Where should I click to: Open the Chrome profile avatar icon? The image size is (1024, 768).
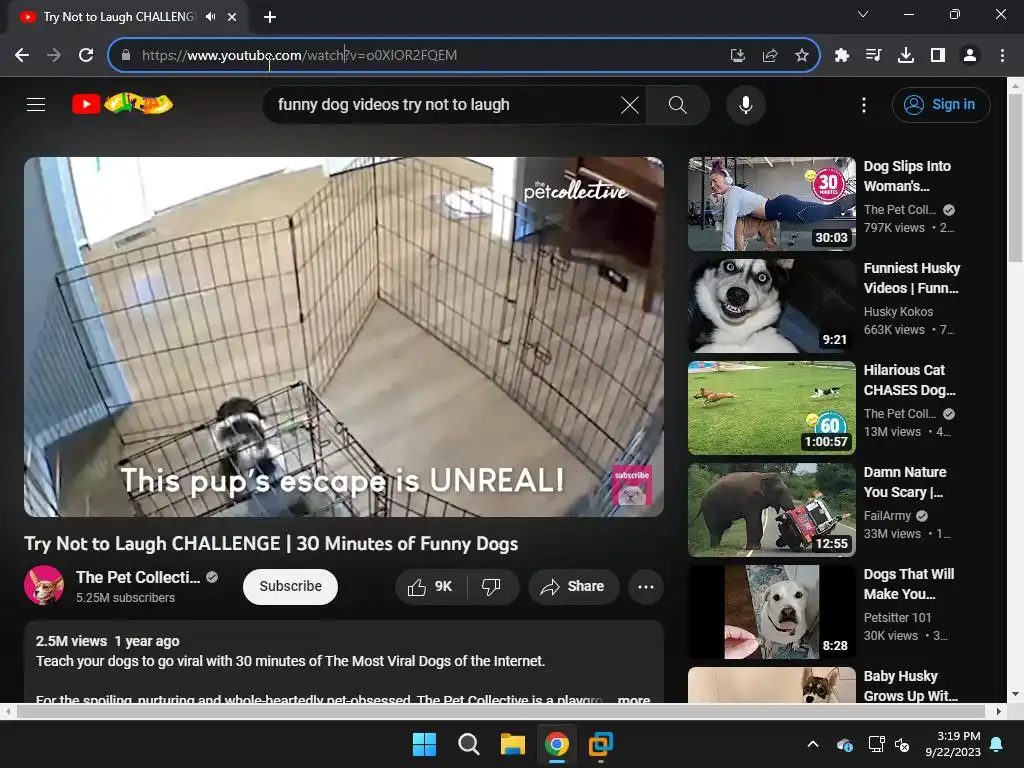(x=970, y=56)
